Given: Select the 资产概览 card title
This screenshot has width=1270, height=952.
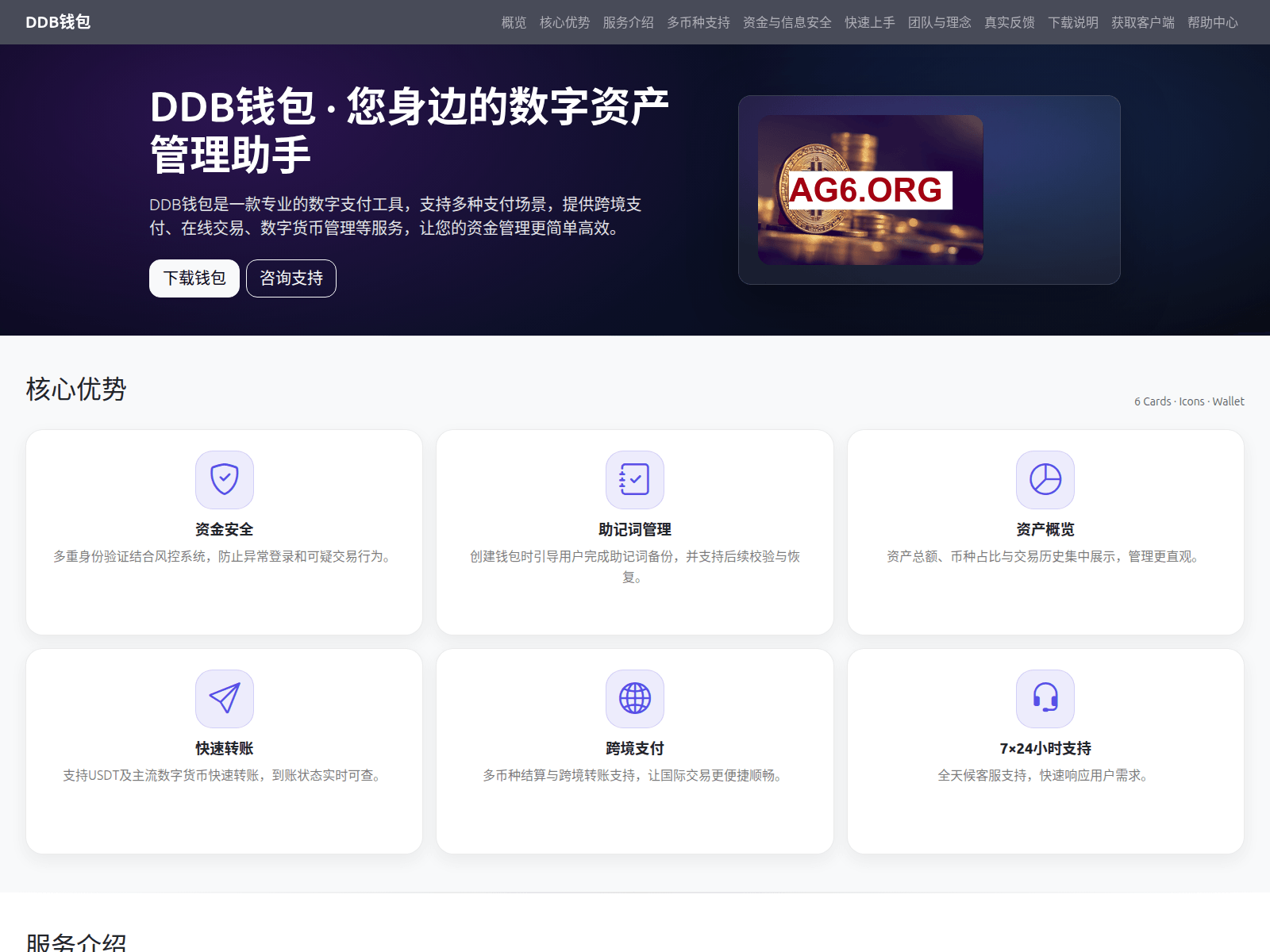Looking at the screenshot, I should pos(1045,529).
